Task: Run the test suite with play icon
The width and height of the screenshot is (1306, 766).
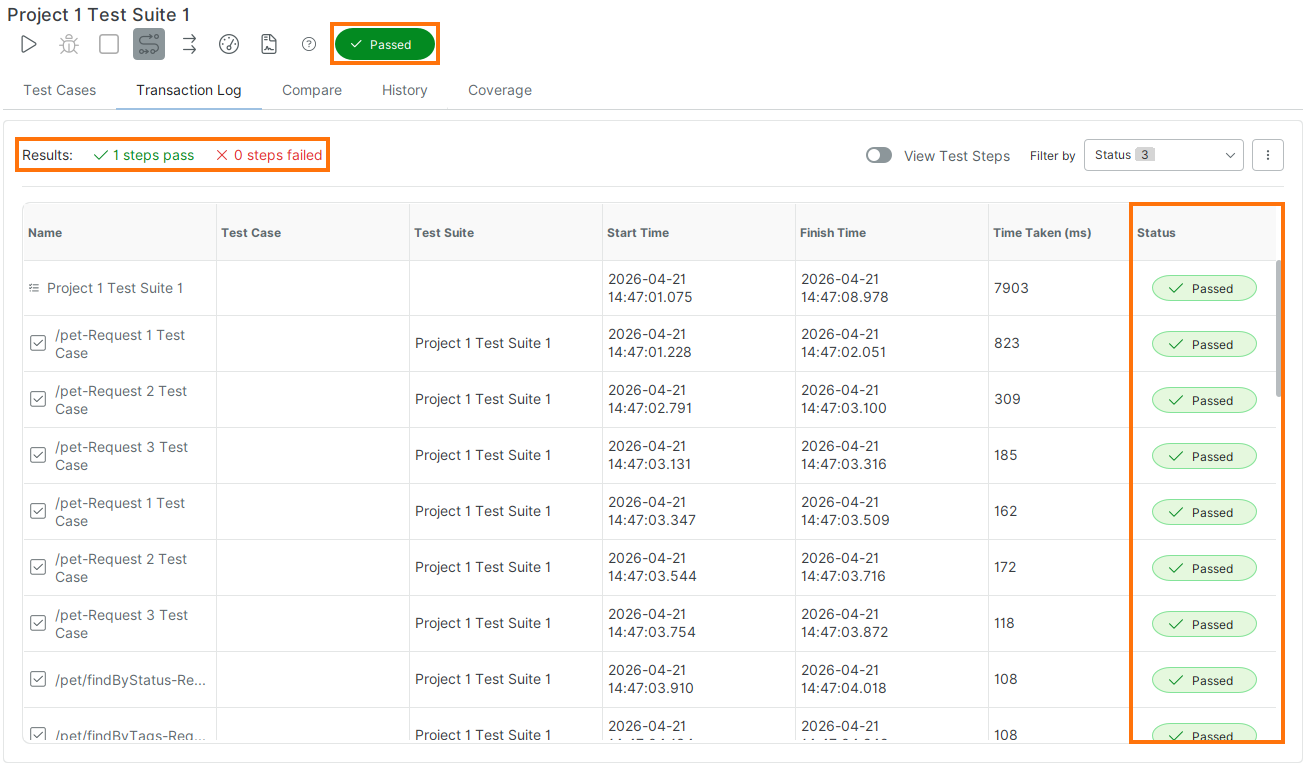Action: tap(29, 44)
